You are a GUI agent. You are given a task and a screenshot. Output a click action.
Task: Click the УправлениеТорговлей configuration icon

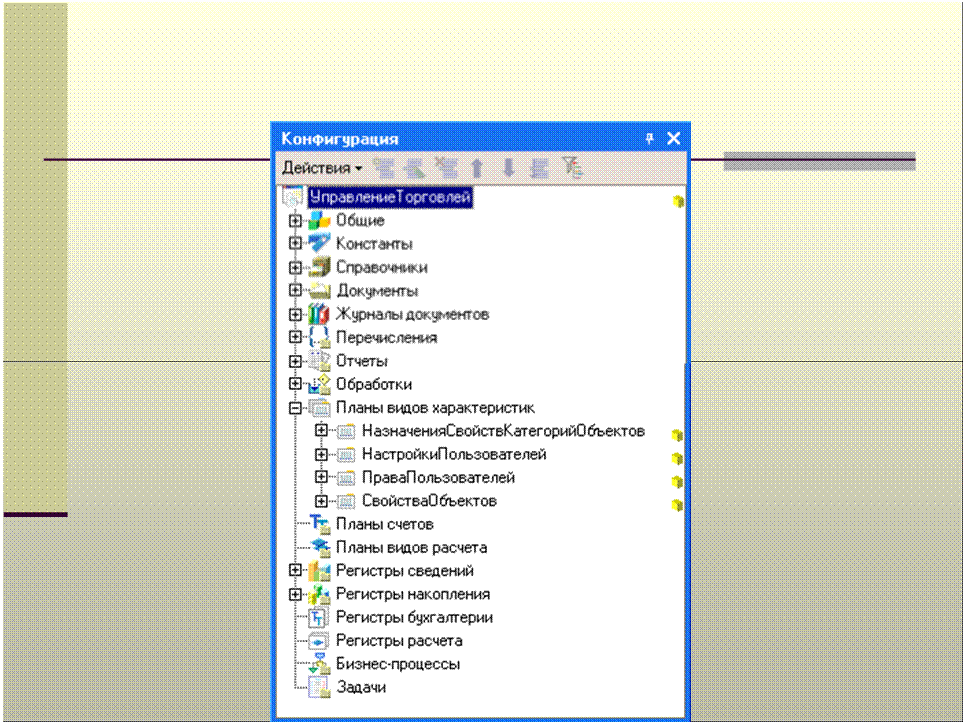point(293,197)
